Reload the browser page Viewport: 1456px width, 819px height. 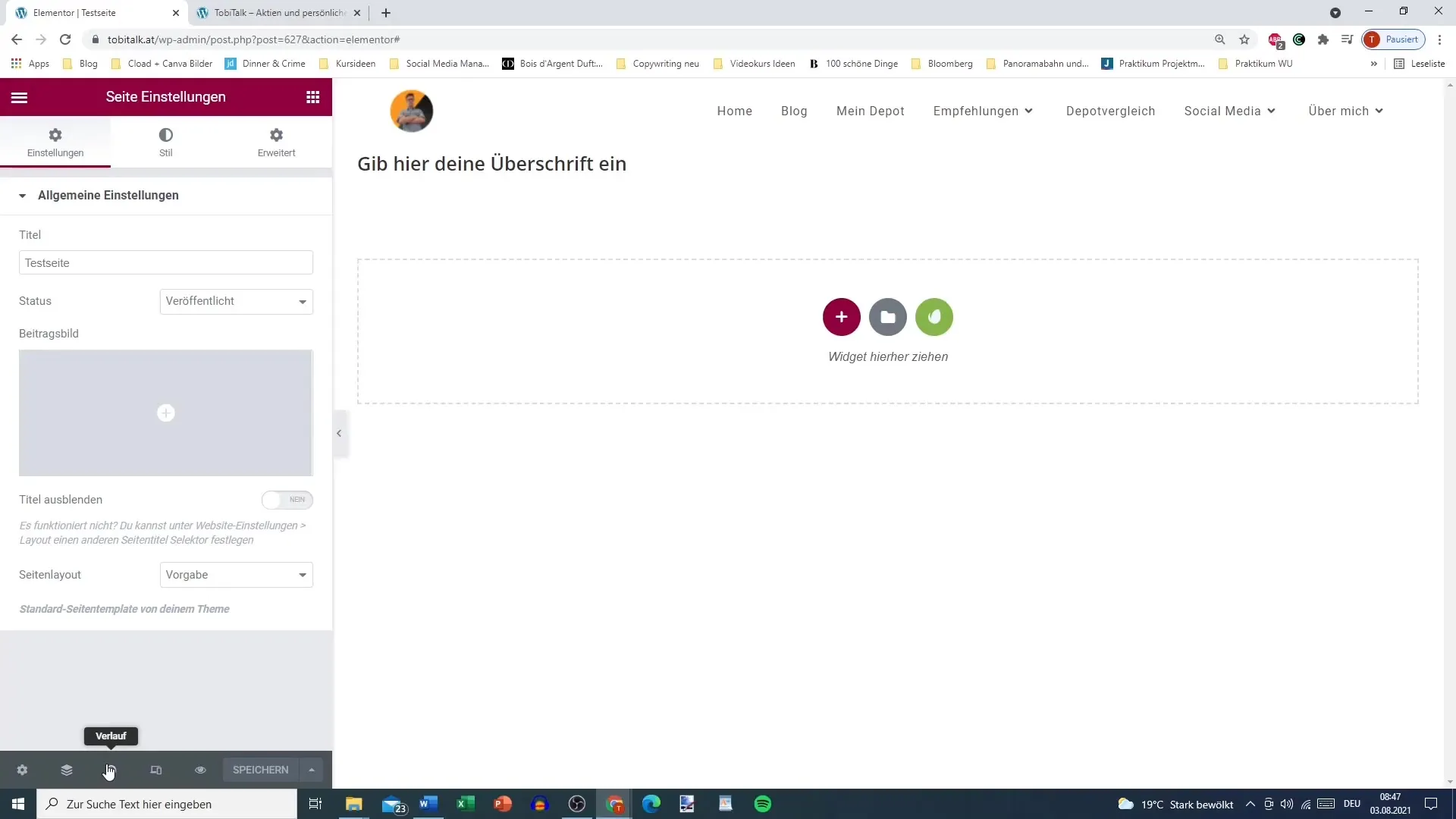65,39
